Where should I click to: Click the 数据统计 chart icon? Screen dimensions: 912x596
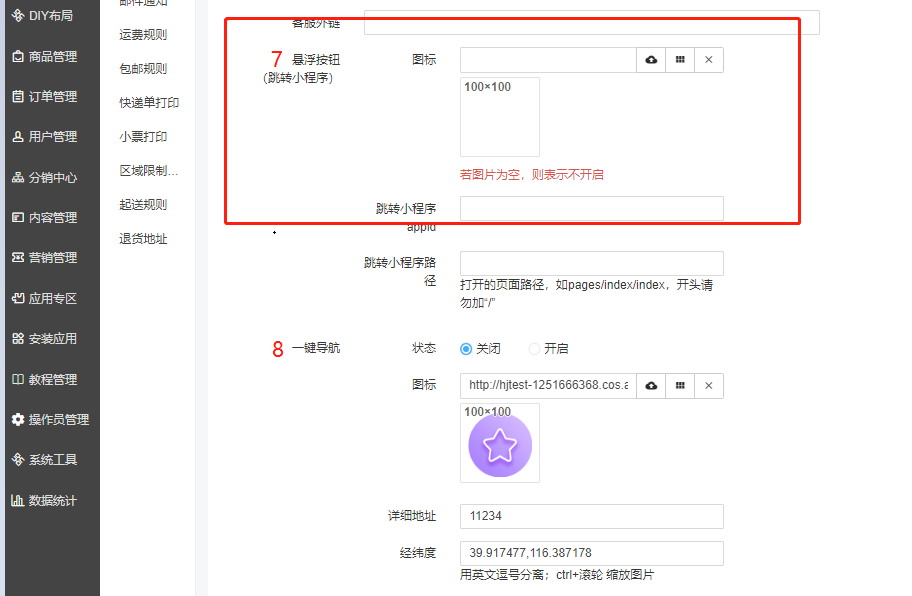click(18, 500)
